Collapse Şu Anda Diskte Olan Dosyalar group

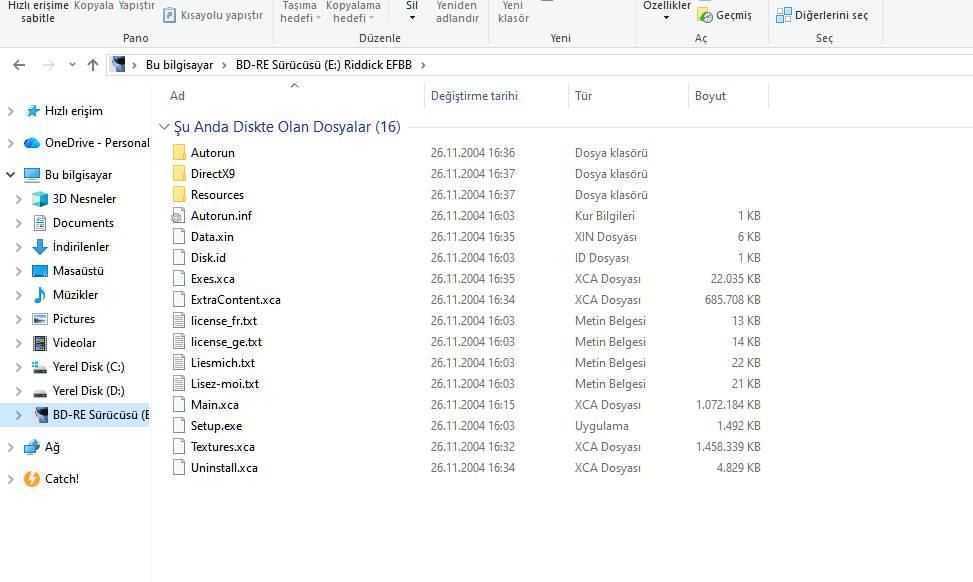[164, 127]
